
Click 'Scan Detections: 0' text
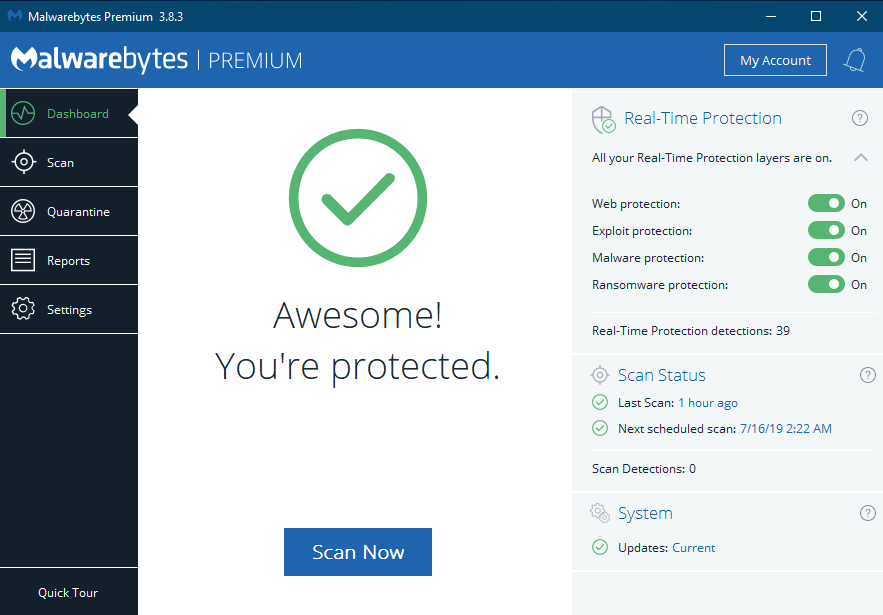coord(644,469)
